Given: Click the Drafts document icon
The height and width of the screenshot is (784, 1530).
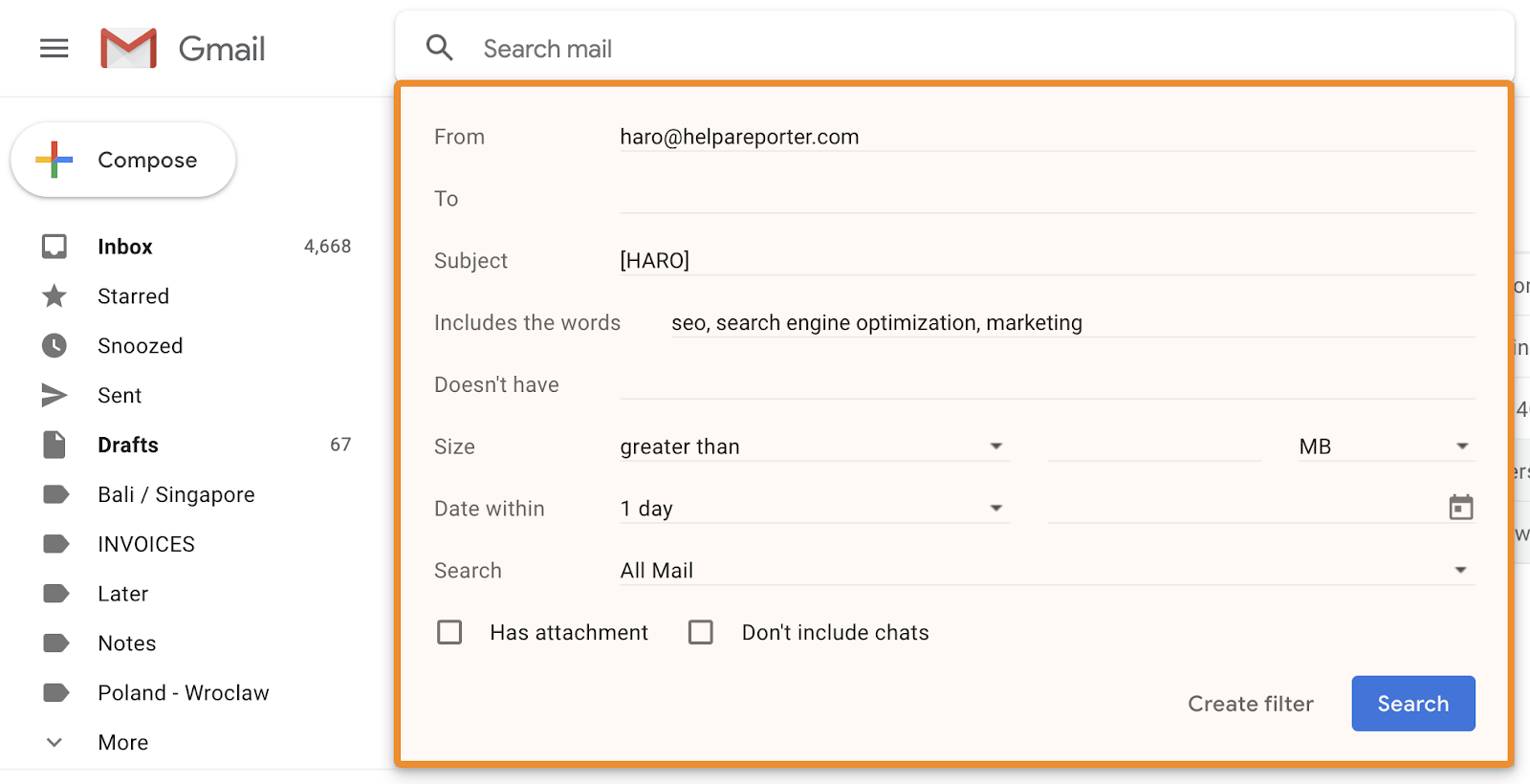Looking at the screenshot, I should [55, 445].
